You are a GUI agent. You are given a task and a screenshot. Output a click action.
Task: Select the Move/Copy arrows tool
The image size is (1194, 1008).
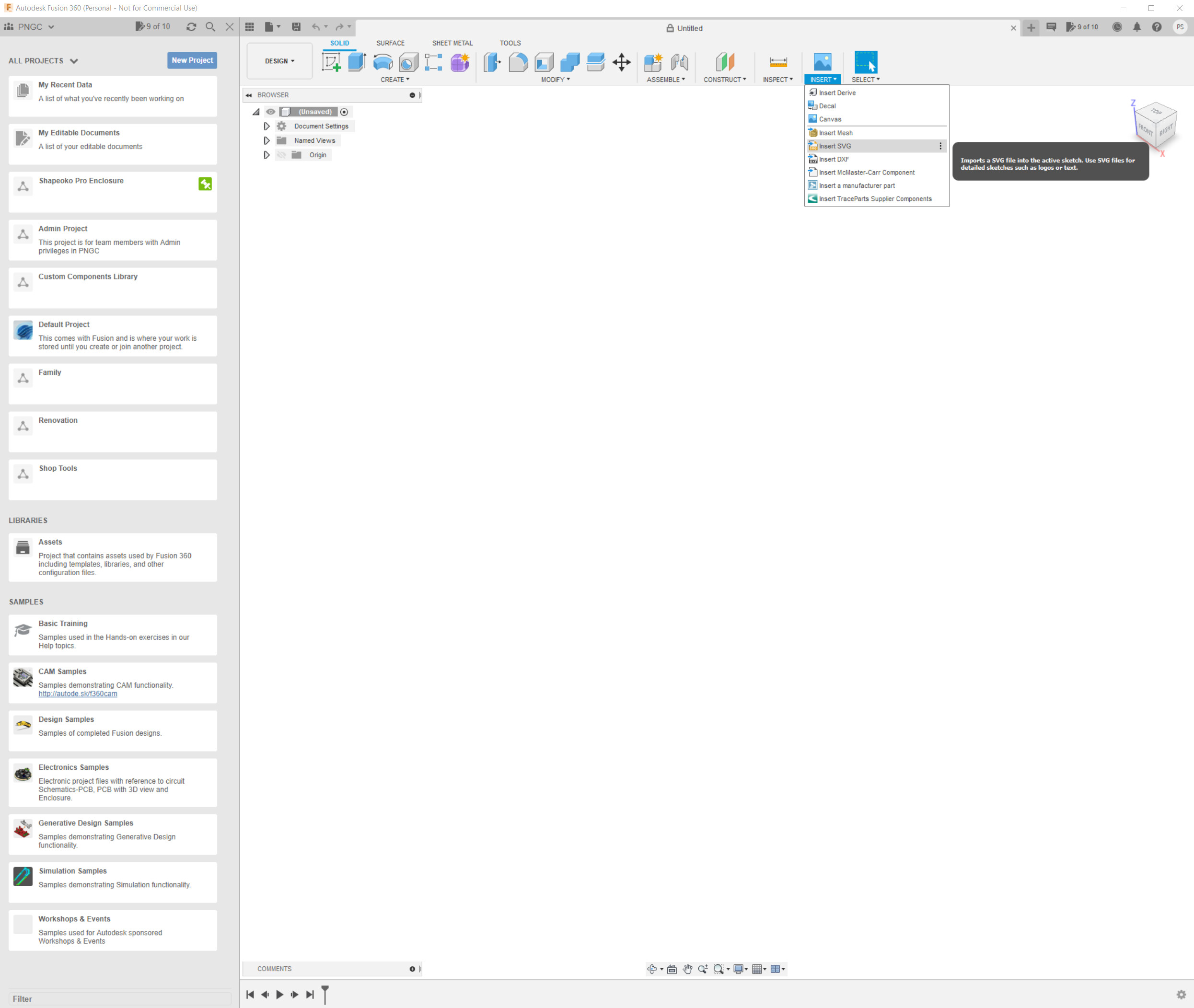coord(622,62)
